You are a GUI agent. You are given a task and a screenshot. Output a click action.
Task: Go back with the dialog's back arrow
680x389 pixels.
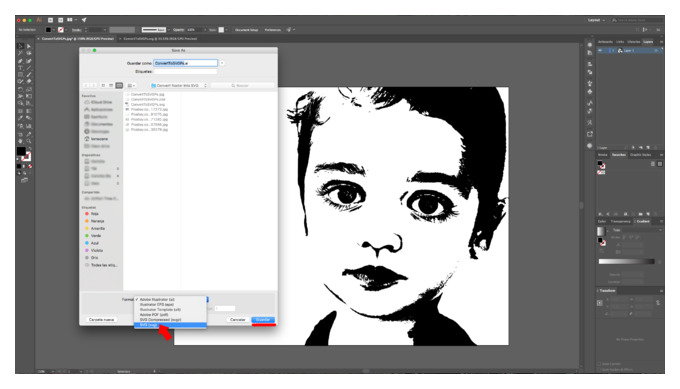point(86,85)
